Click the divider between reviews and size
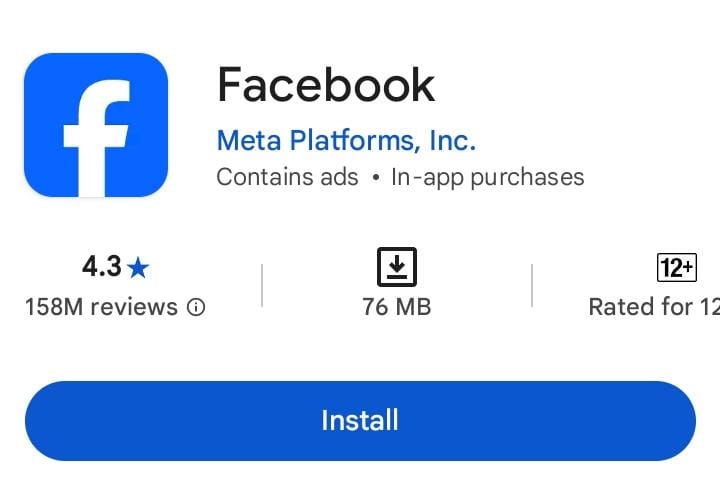The image size is (720, 494). tap(262, 285)
